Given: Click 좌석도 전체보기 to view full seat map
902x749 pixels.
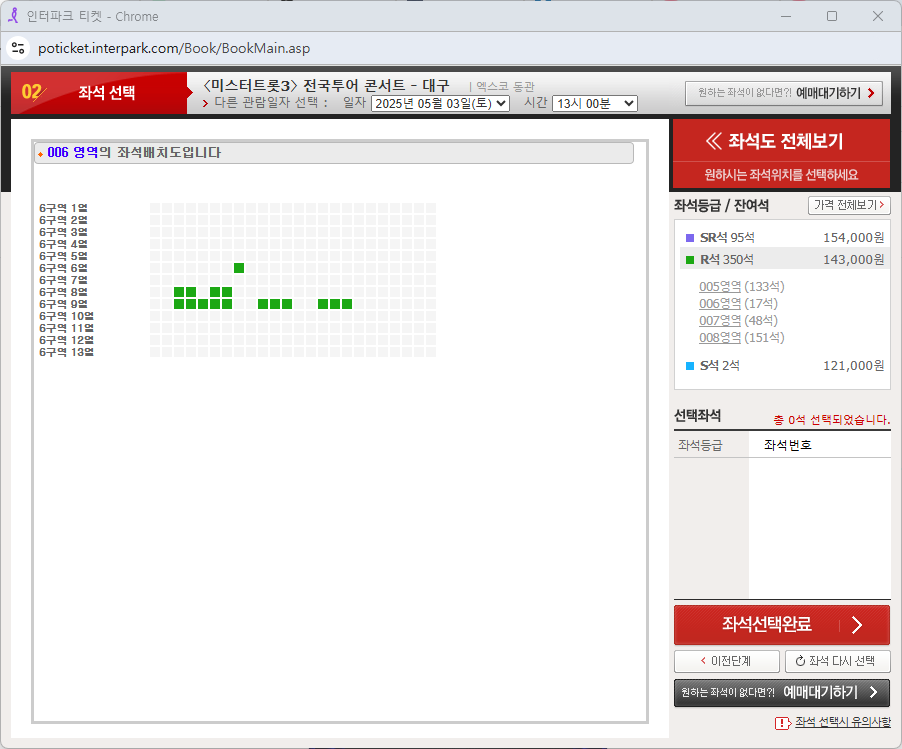Looking at the screenshot, I should (x=781, y=141).
